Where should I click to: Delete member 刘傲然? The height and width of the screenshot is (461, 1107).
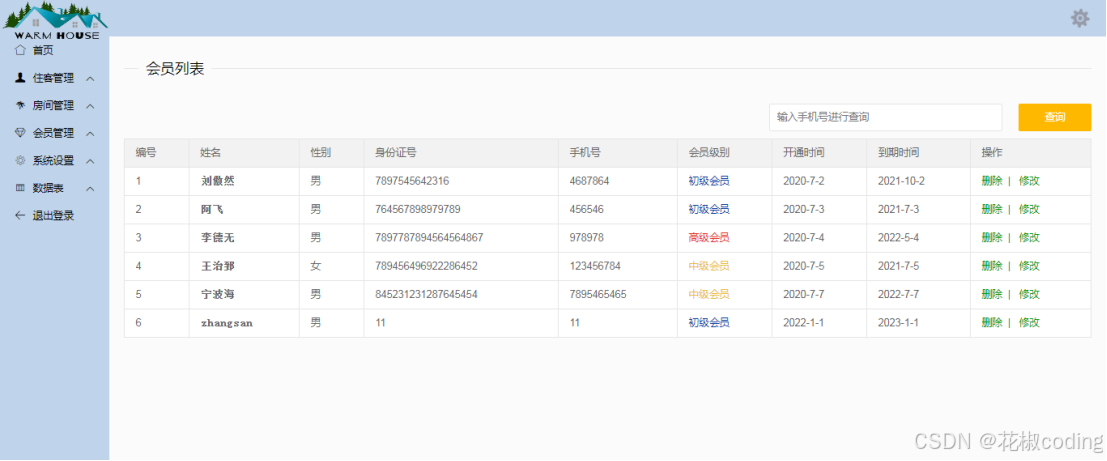[991, 181]
